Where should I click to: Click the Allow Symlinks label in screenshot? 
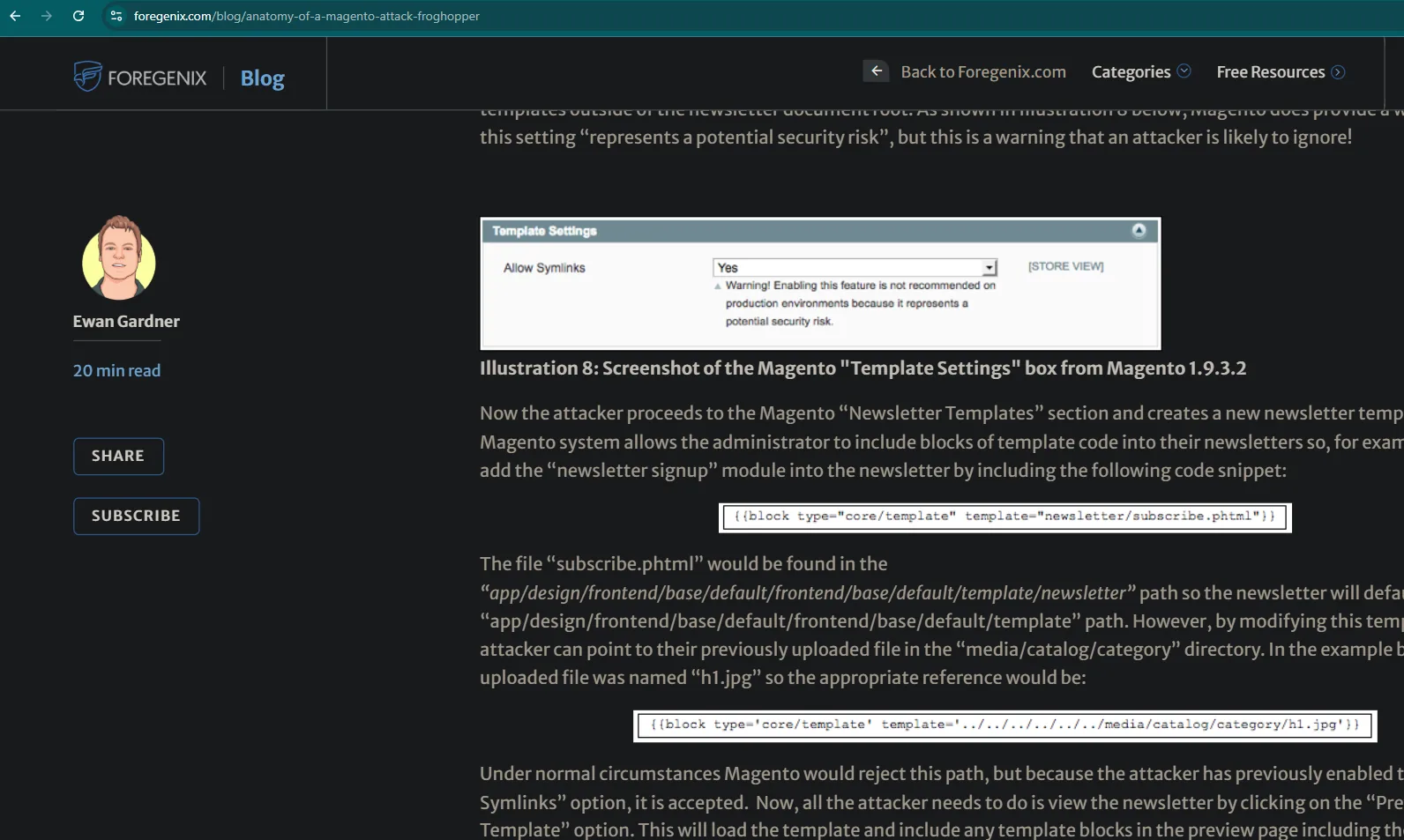(544, 268)
